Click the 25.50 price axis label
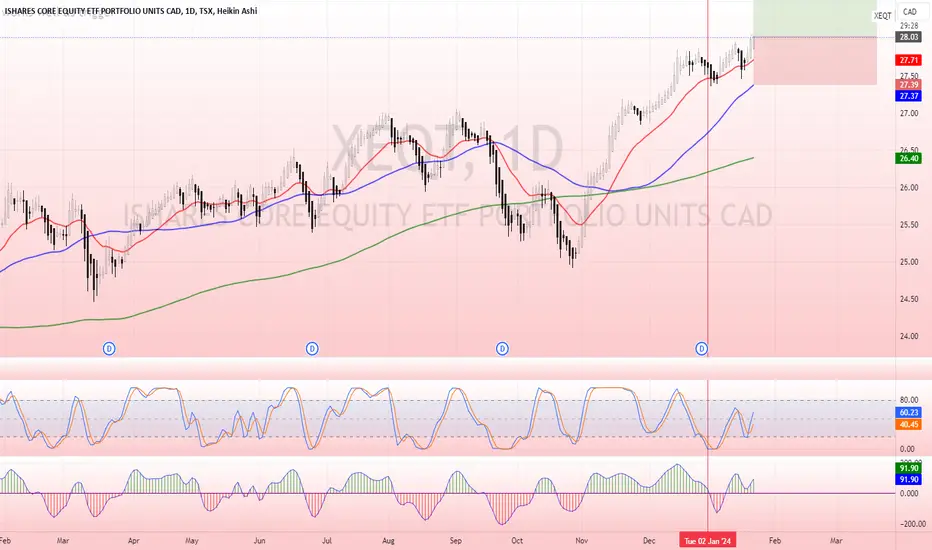Screen dimensions: 932x550 909,225
